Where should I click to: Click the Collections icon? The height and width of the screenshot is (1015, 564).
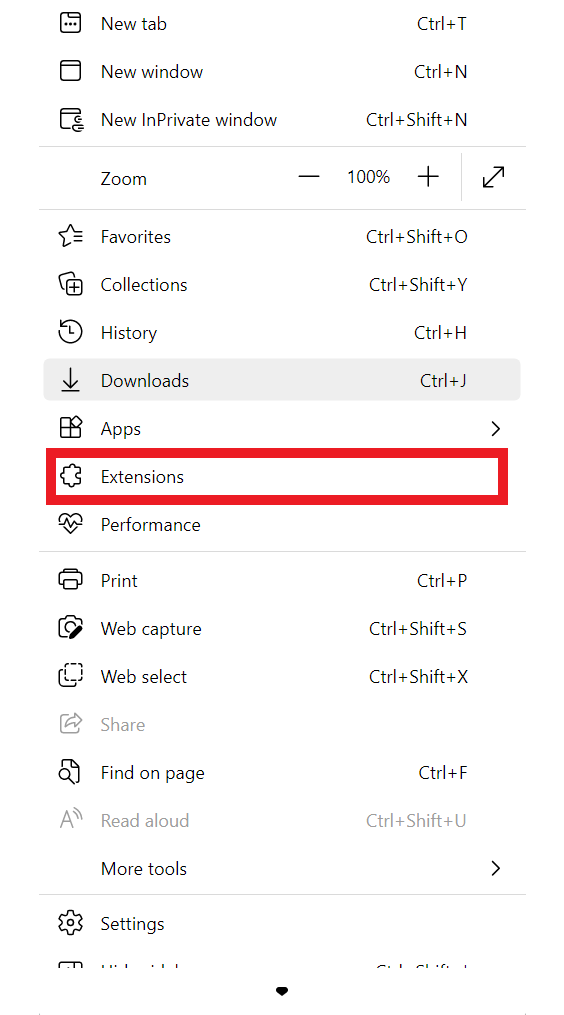click(x=71, y=285)
